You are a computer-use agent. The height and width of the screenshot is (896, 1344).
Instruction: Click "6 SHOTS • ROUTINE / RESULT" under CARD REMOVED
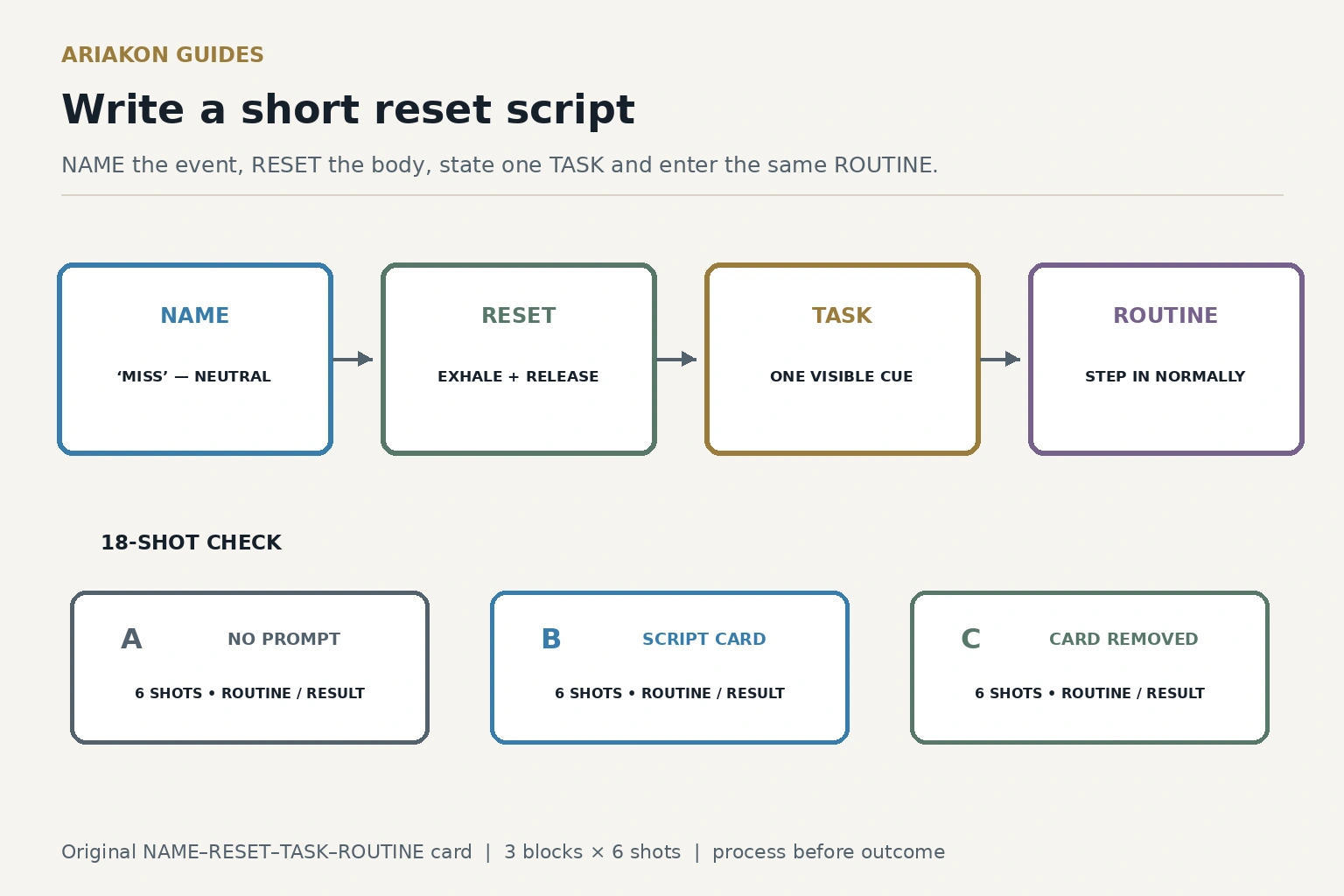(x=1090, y=693)
